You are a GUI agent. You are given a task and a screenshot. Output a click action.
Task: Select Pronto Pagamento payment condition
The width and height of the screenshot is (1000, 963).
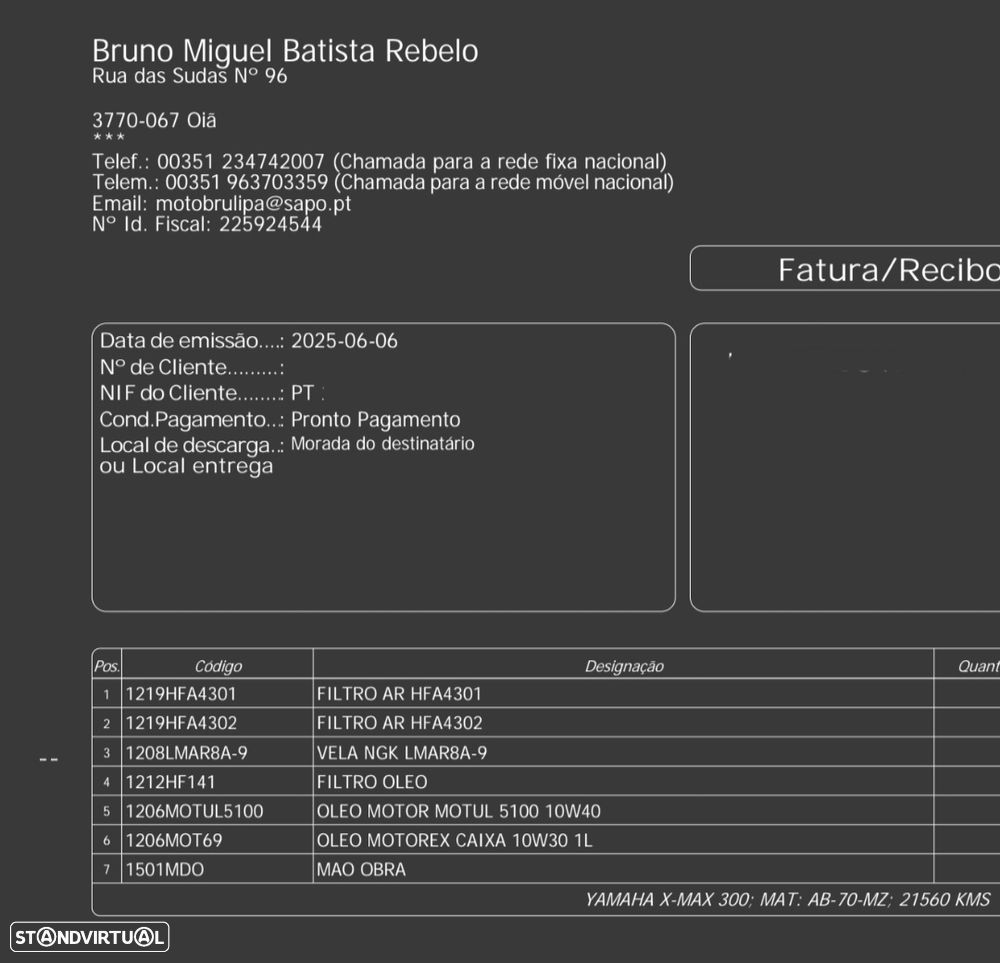pos(376,420)
